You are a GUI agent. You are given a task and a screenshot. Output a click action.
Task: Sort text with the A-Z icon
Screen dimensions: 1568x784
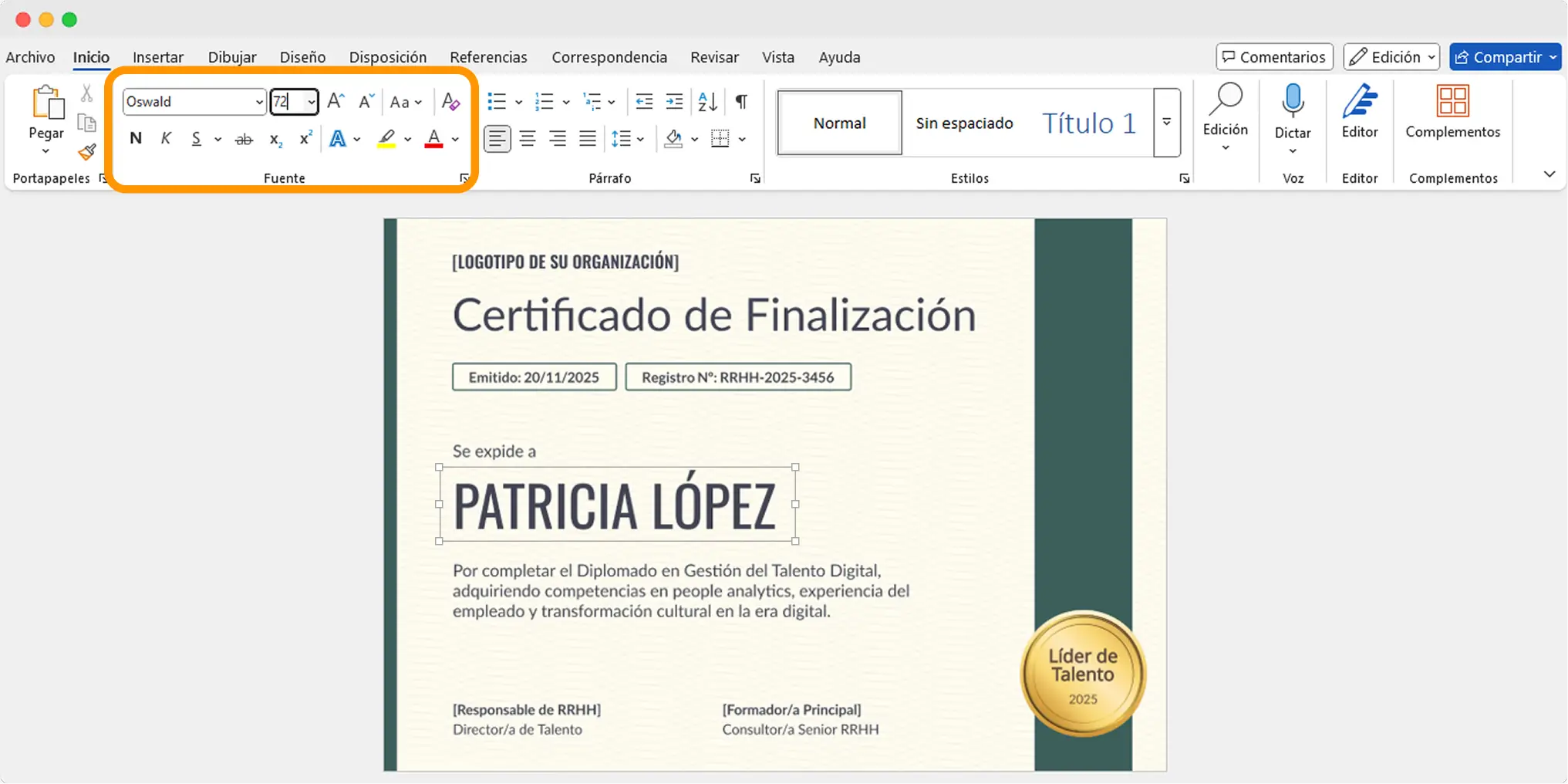707,101
